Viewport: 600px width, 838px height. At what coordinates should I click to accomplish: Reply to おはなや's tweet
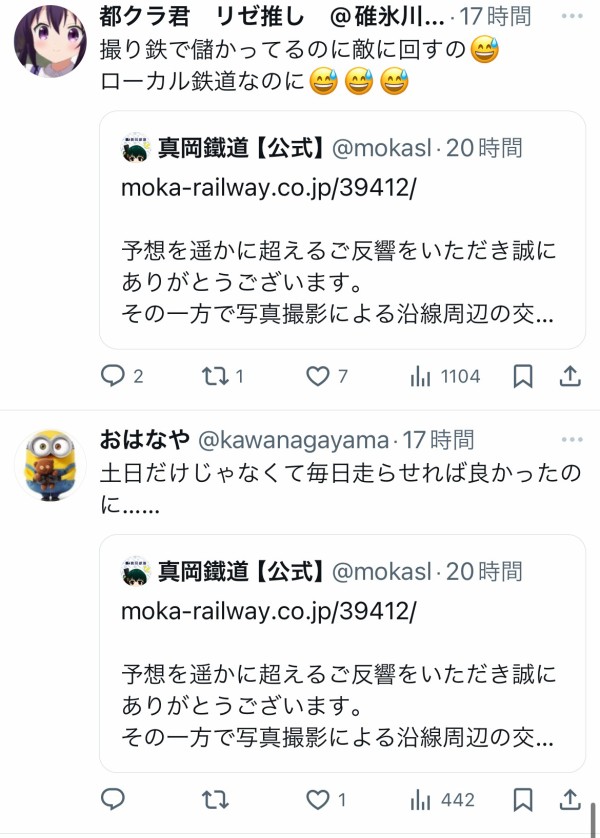113,800
